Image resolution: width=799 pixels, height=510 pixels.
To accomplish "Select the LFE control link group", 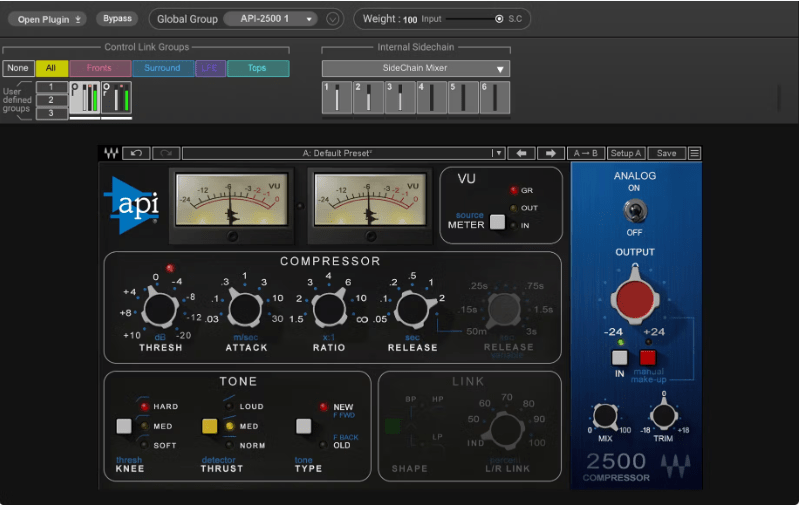I will pyautogui.click(x=210, y=68).
